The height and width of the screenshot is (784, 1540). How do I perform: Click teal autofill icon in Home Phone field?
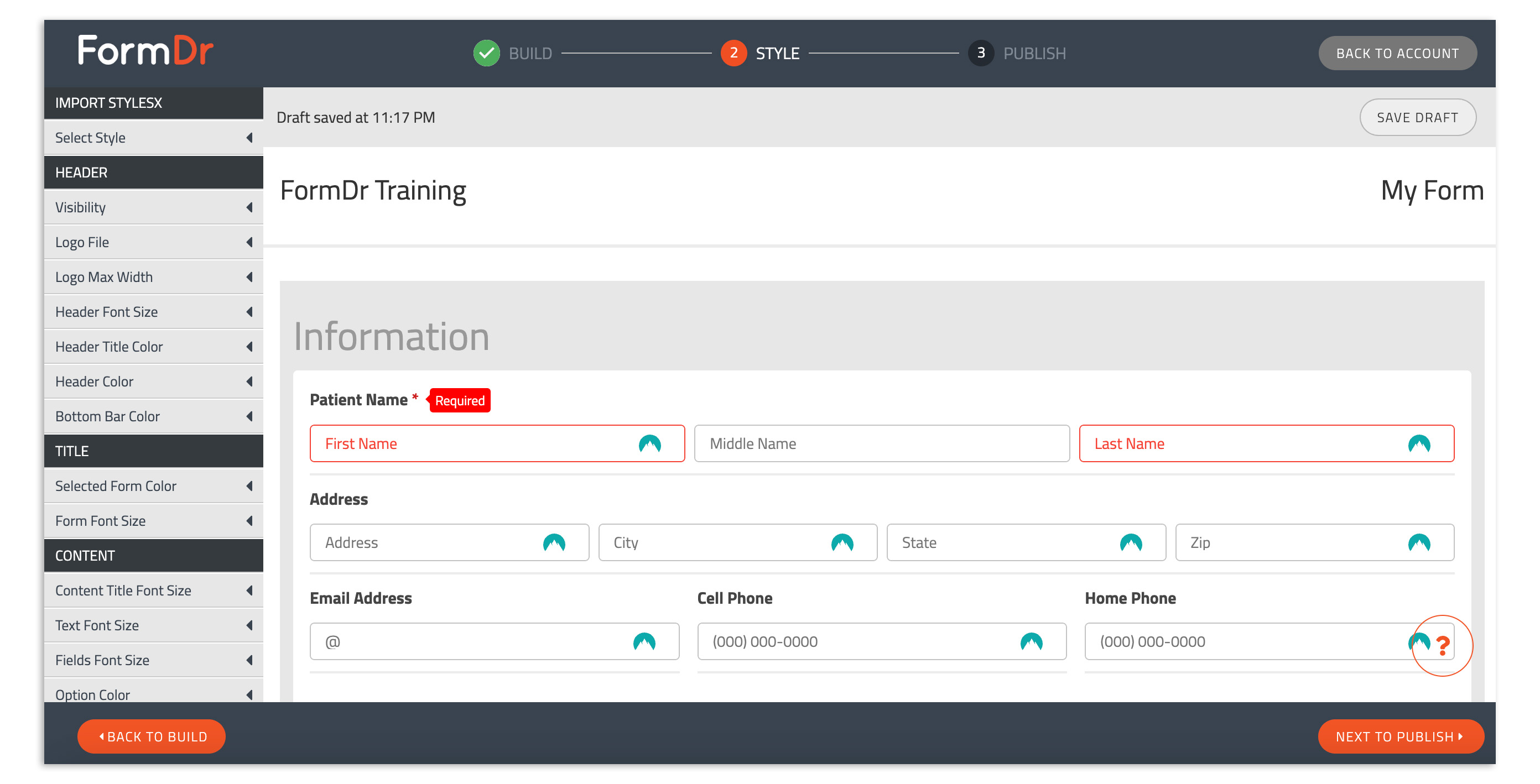tap(1418, 641)
